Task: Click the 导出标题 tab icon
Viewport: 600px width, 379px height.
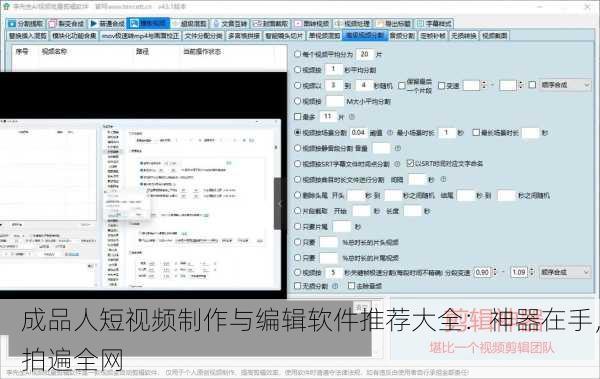Action: pos(380,24)
